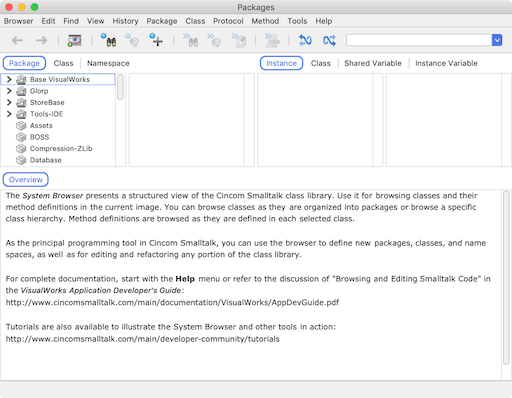The width and height of the screenshot is (512, 398).
Task: Expand the Glorp bundle
Action: [x=9, y=91]
